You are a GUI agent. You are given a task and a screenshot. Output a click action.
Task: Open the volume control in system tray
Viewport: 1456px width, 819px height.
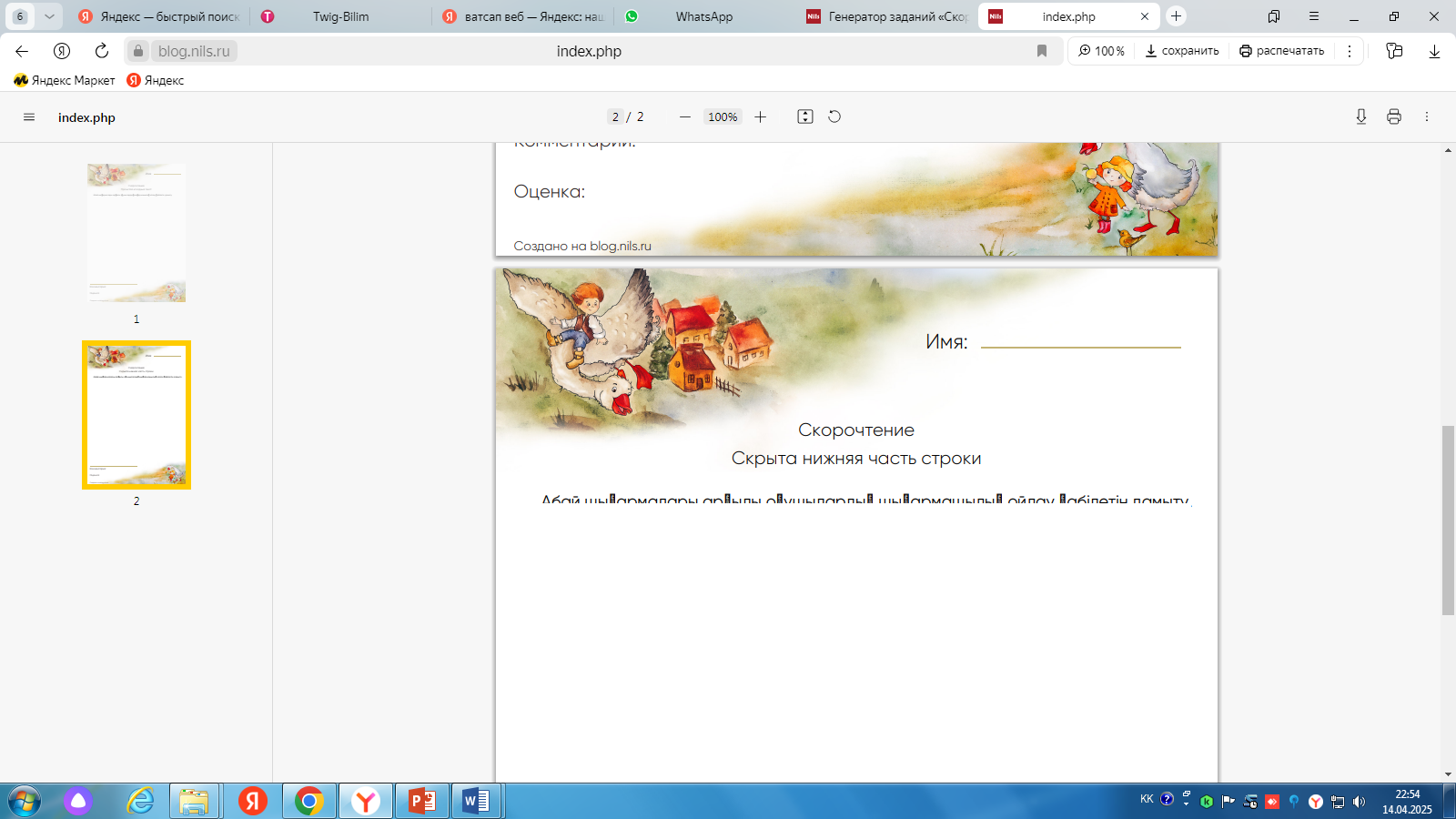[1360, 802]
